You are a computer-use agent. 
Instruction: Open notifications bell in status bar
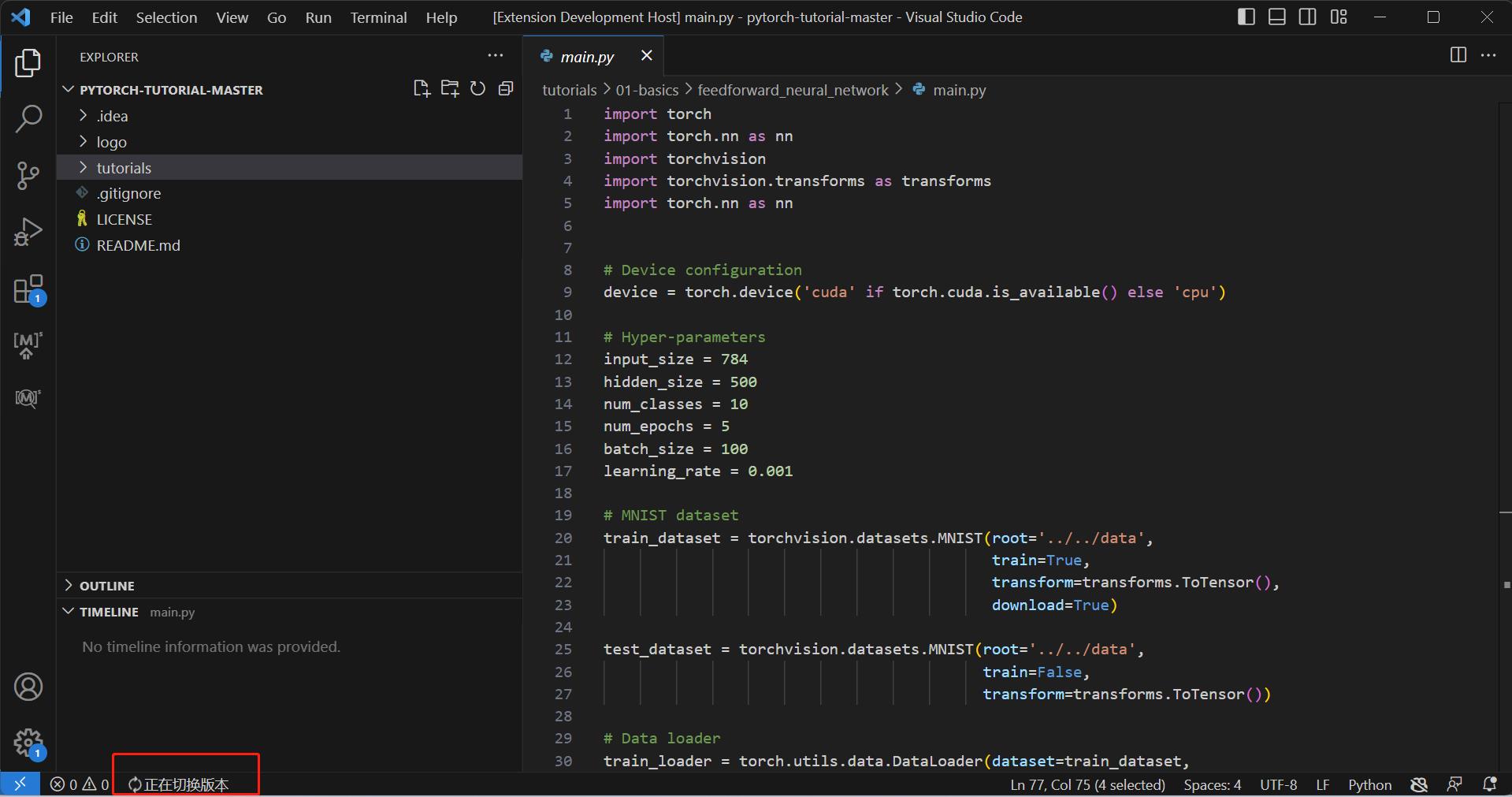pyautogui.click(x=1490, y=784)
